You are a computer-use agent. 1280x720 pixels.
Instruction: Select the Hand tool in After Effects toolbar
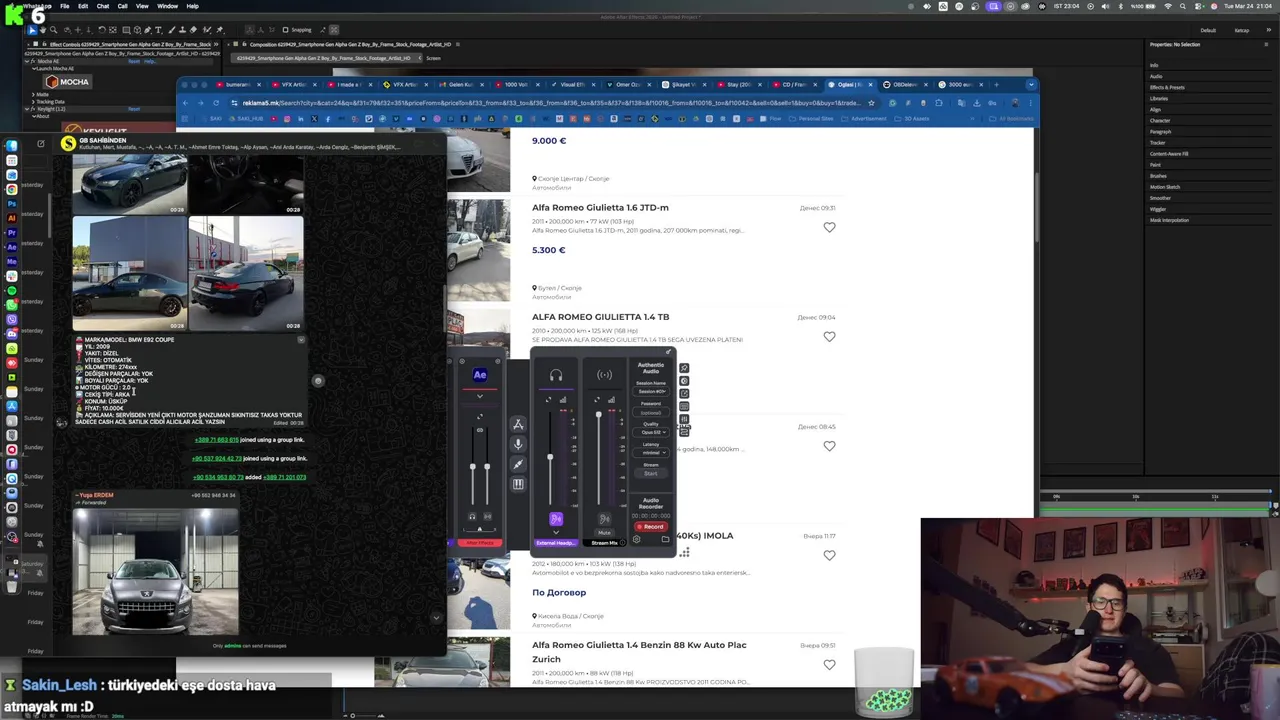(43, 30)
